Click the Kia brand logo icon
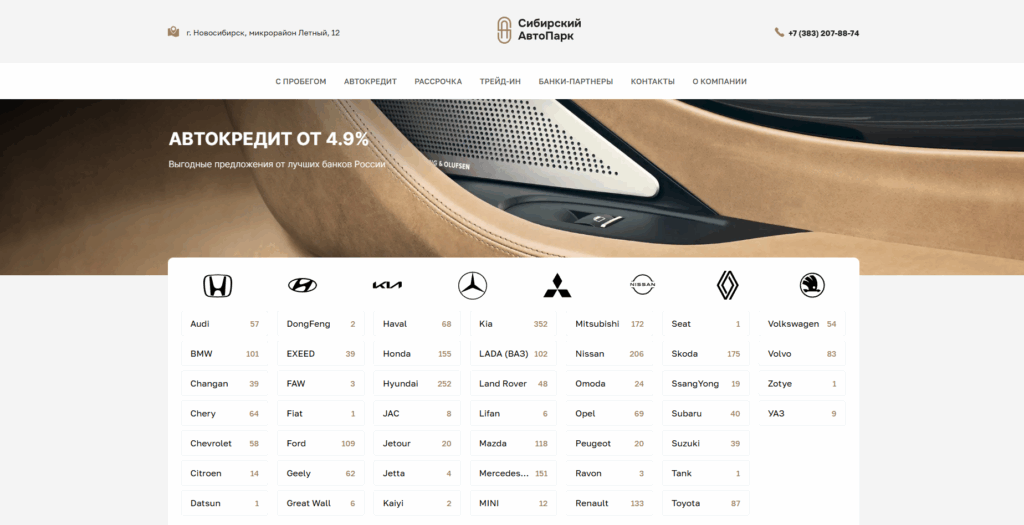The image size is (1024, 525). click(387, 285)
